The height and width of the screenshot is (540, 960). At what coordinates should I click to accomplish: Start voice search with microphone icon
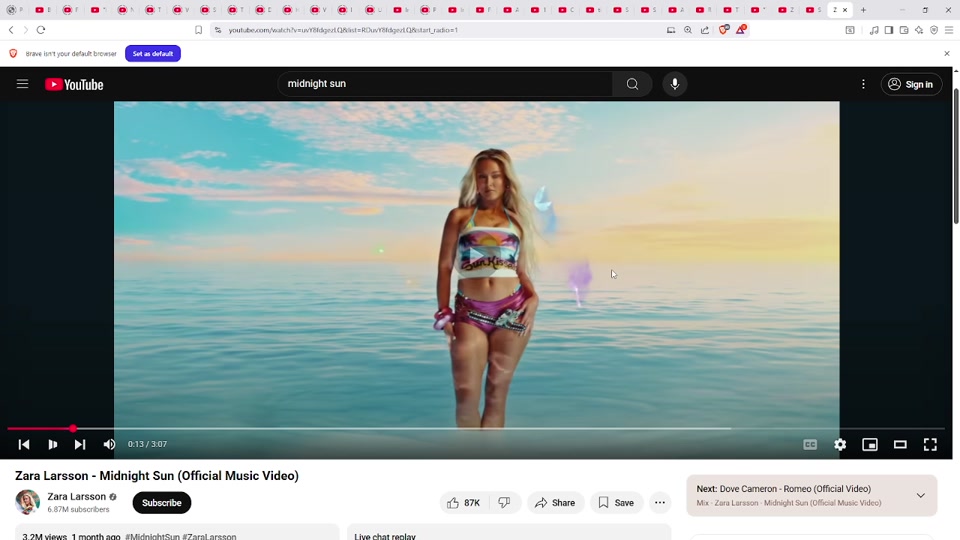pos(675,84)
